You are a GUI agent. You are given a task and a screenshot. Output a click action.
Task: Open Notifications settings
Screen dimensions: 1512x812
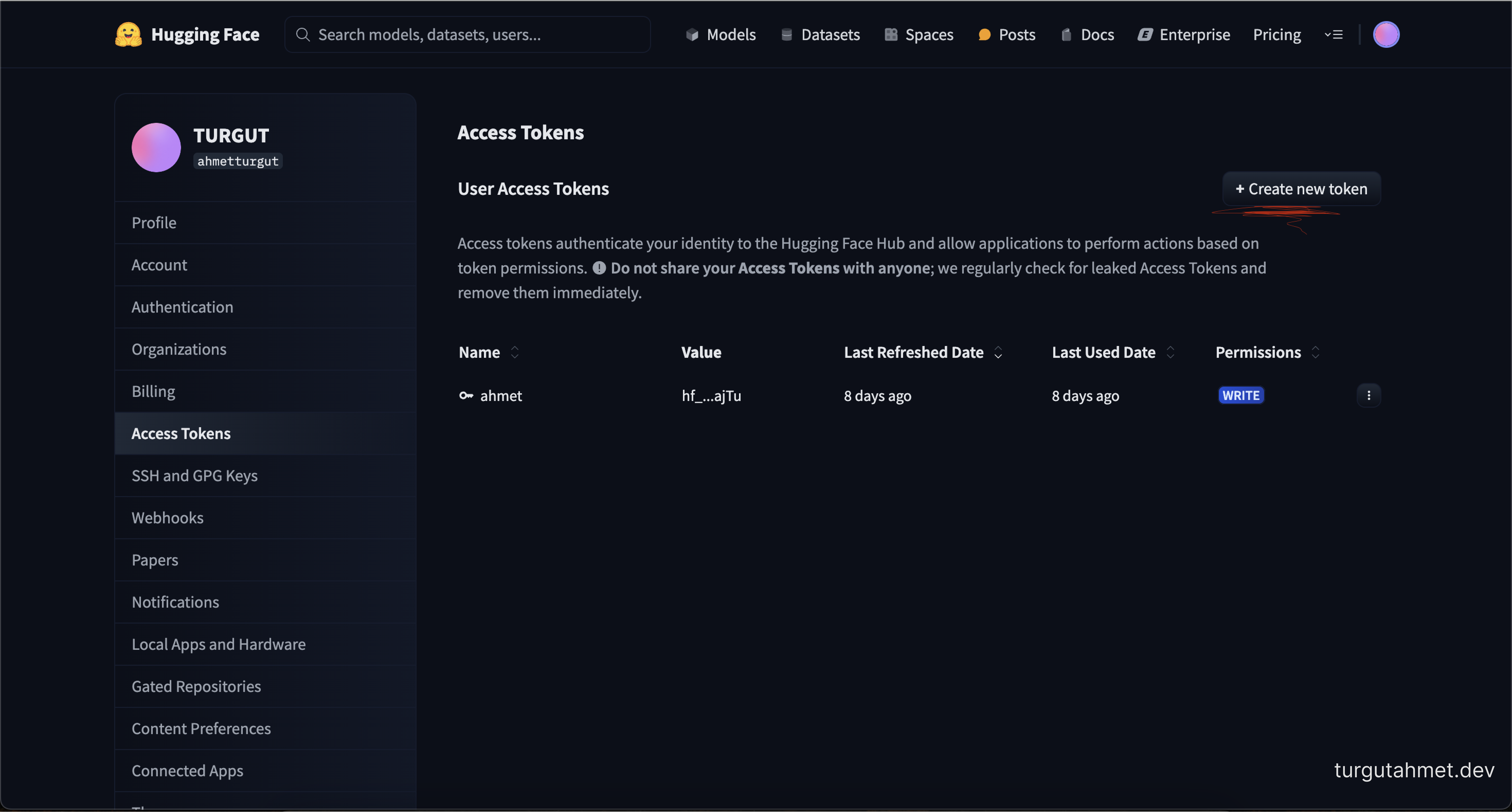coord(265,603)
